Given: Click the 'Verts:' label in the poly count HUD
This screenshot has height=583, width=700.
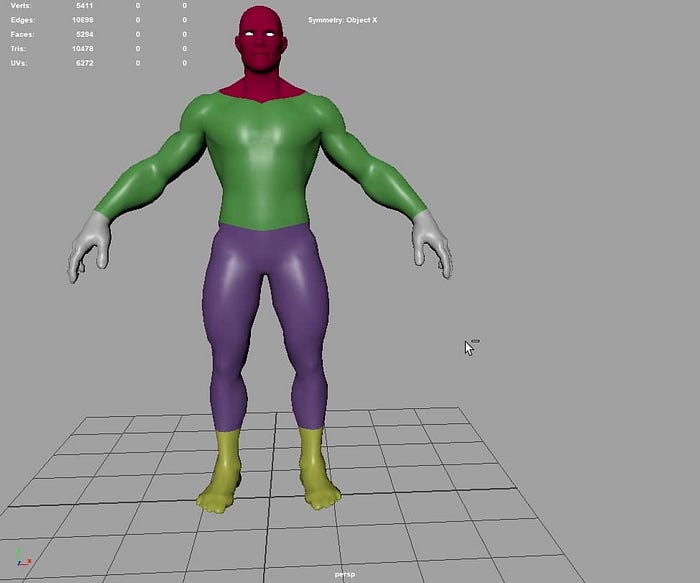Looking at the screenshot, I should (x=21, y=6).
